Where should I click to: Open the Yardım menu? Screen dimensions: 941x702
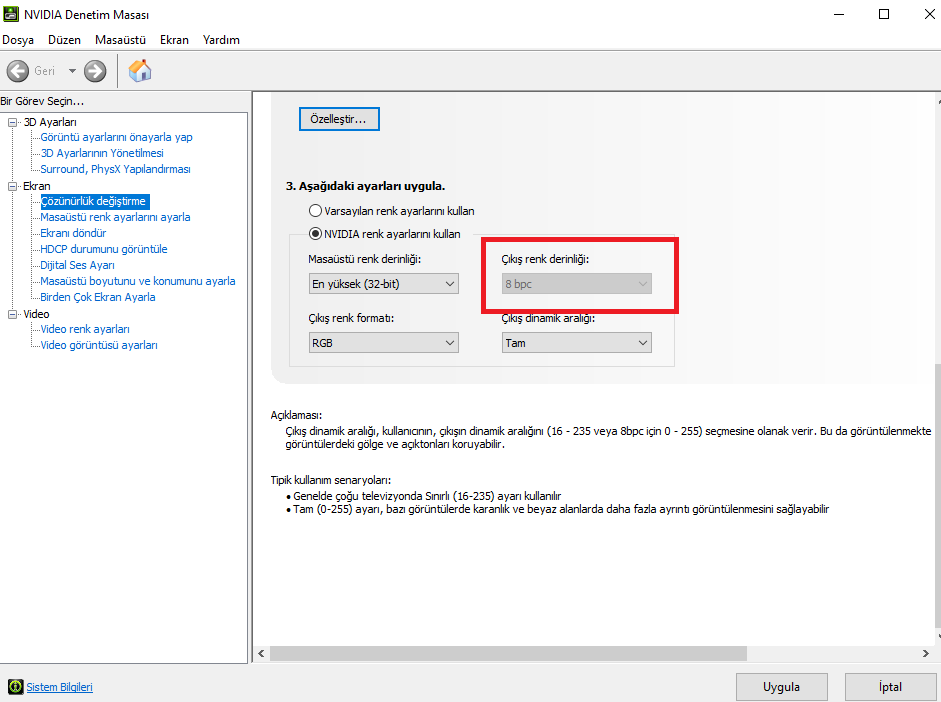221,40
